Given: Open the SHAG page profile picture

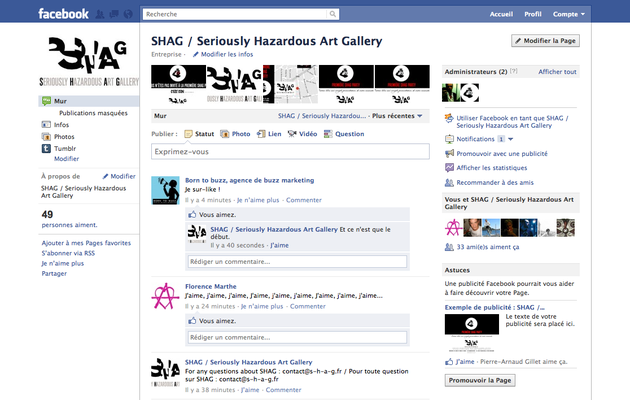Looking at the screenshot, I should coord(89,61).
